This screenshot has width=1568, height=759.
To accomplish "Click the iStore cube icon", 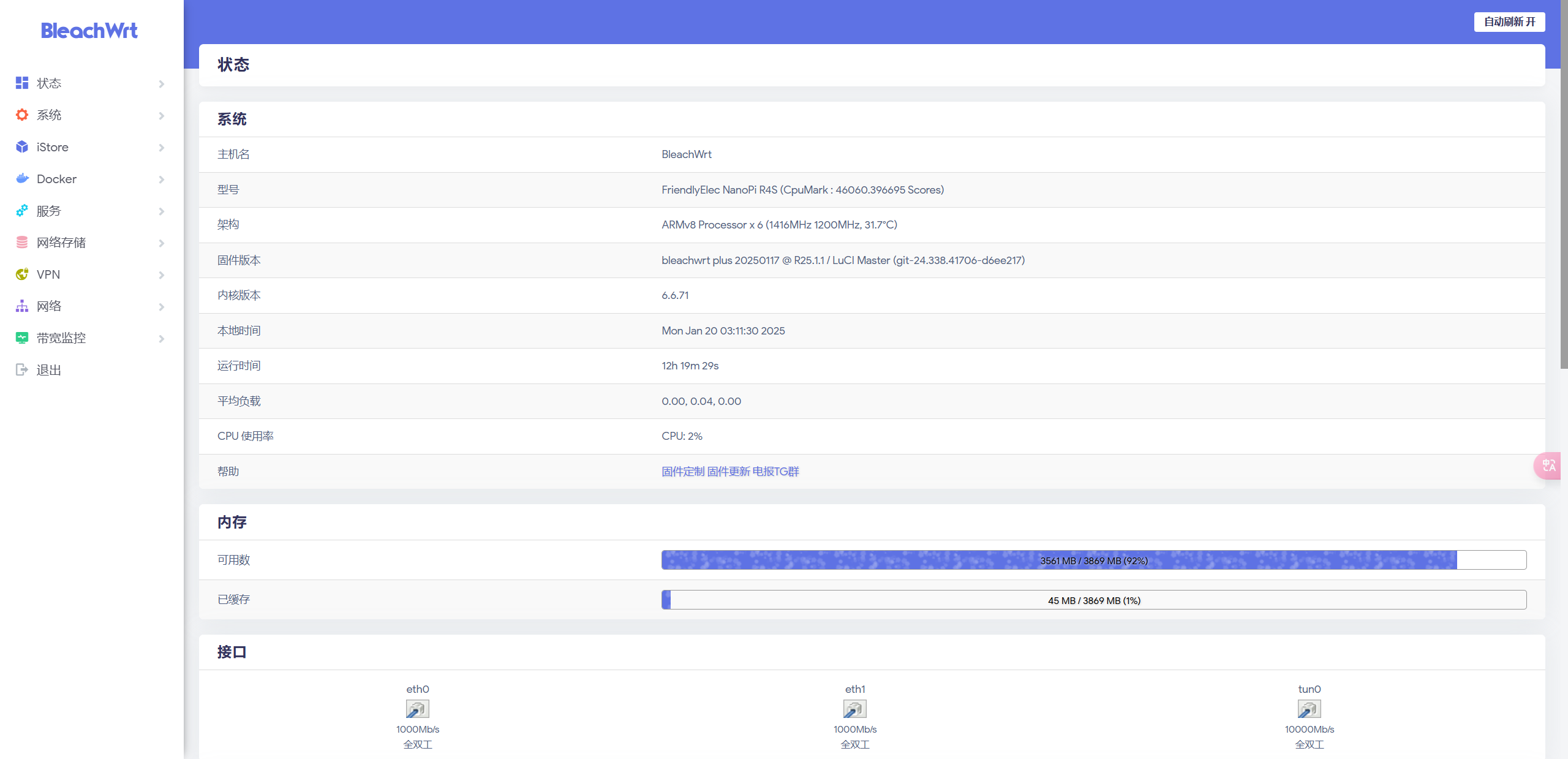I will (22, 146).
